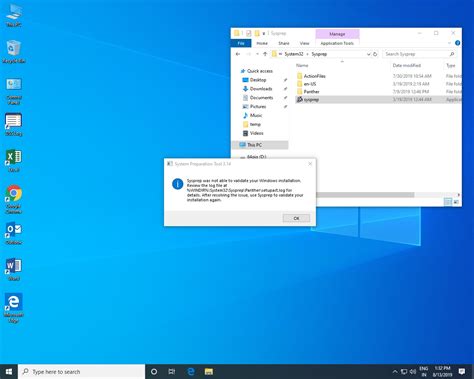Viewport: 474px width, 379px height.
Task: Refresh the Sysprep folder view
Action: click(375, 54)
